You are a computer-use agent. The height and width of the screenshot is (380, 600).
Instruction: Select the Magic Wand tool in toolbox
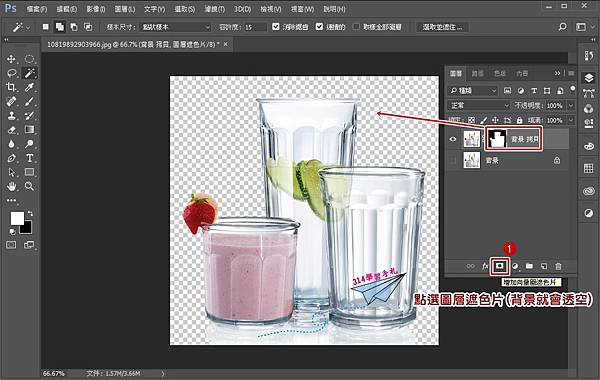pyautogui.click(x=29, y=73)
